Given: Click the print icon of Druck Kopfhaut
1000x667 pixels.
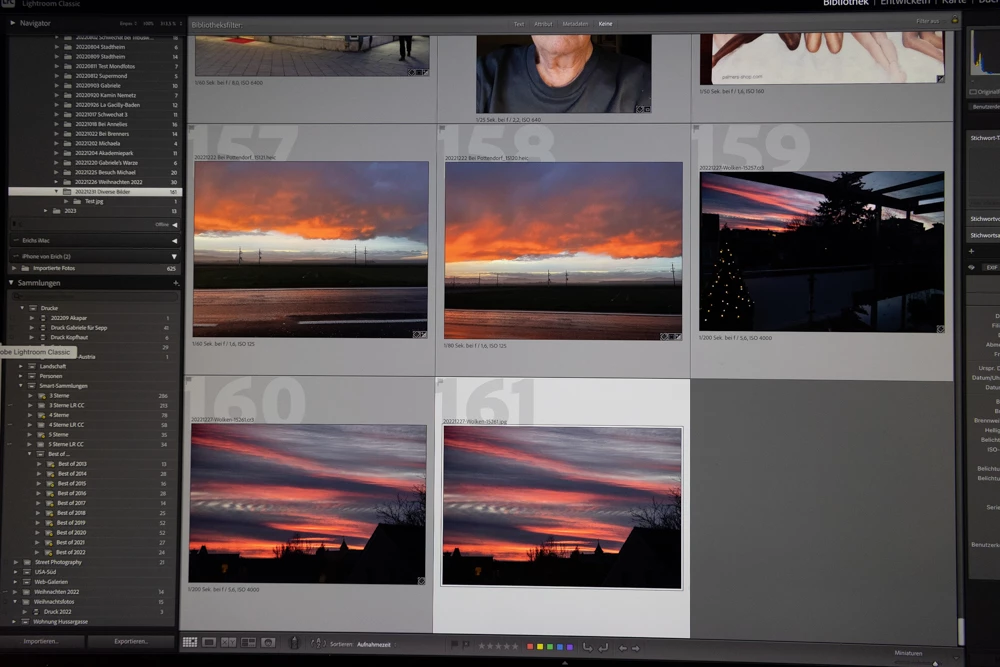Looking at the screenshot, I should point(43,337).
